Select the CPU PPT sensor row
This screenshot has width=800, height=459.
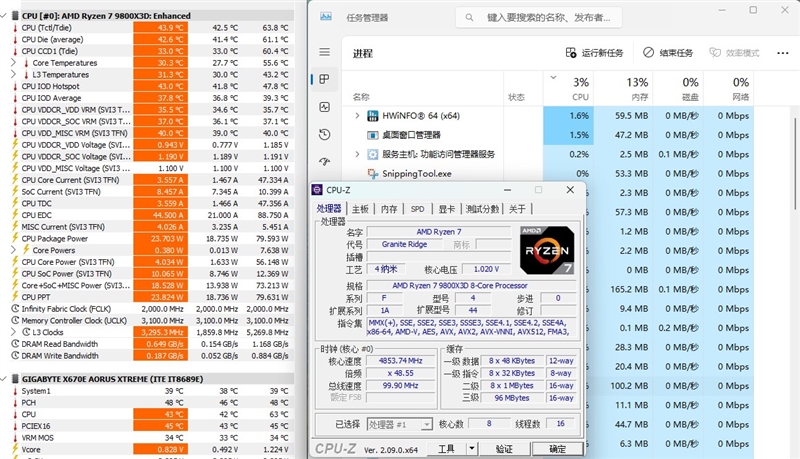[x=152, y=297]
